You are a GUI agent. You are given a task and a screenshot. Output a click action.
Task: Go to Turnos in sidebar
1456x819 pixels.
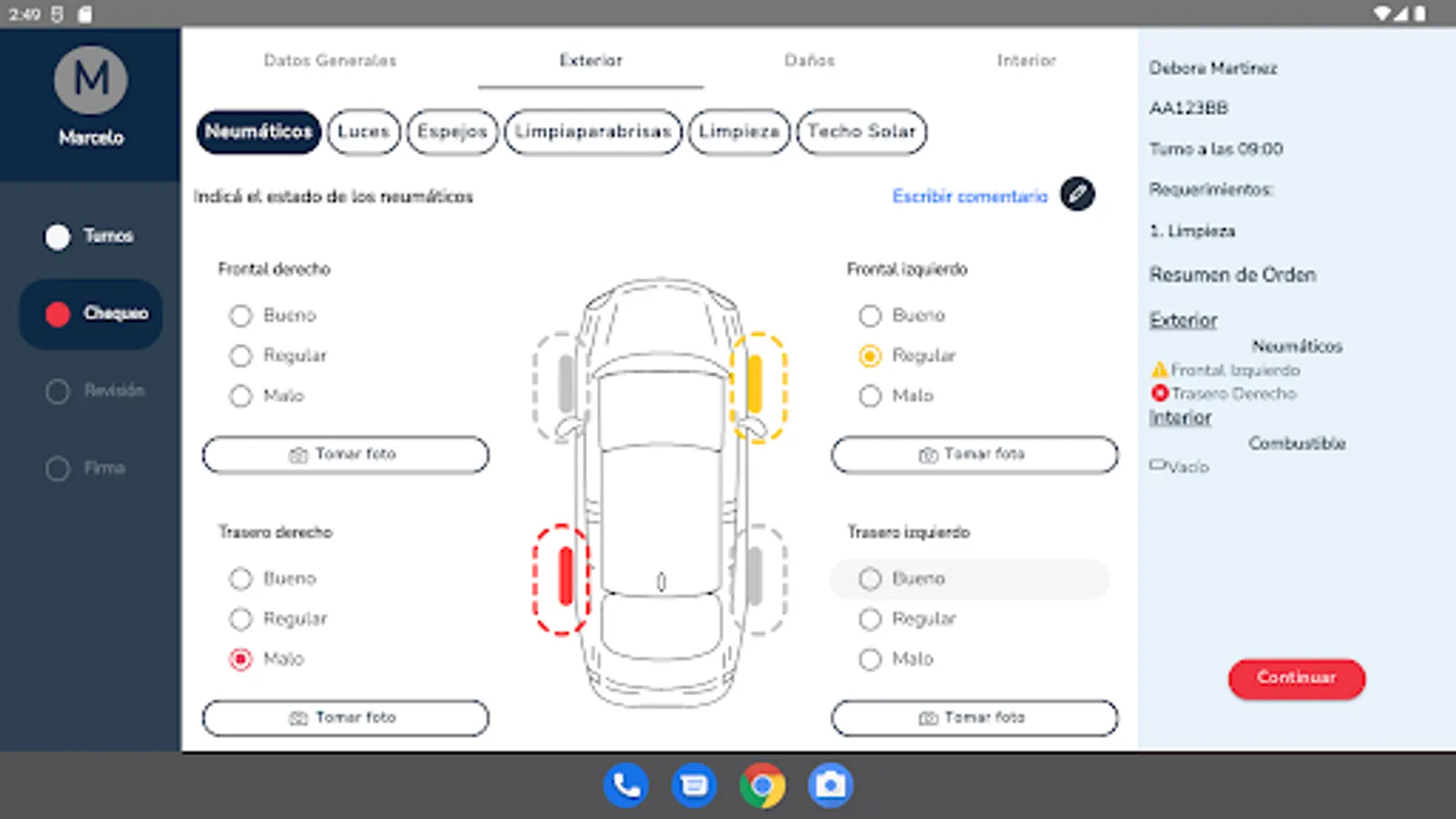pyautogui.click(x=108, y=236)
